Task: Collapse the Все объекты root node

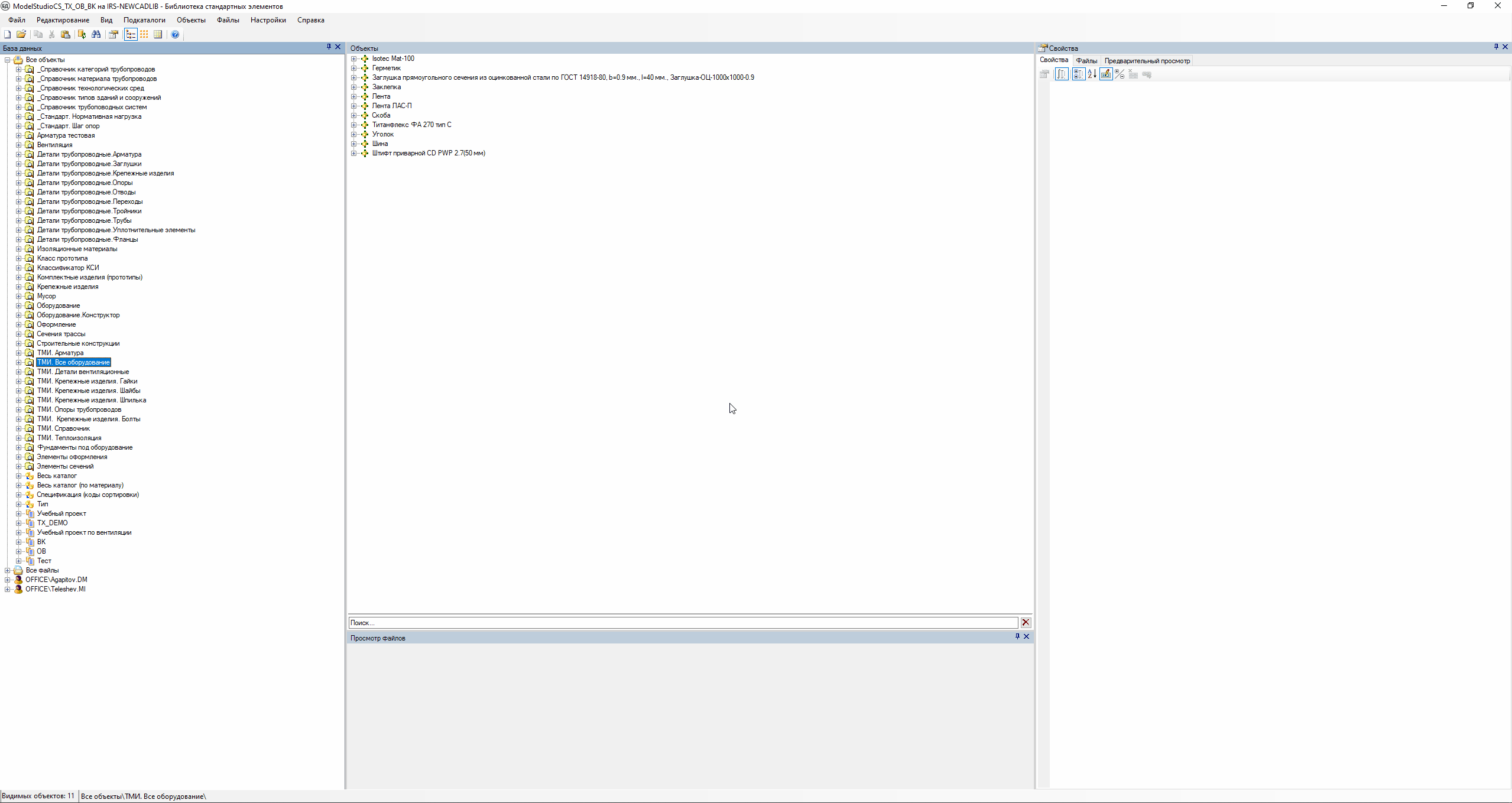Action: 8,60
